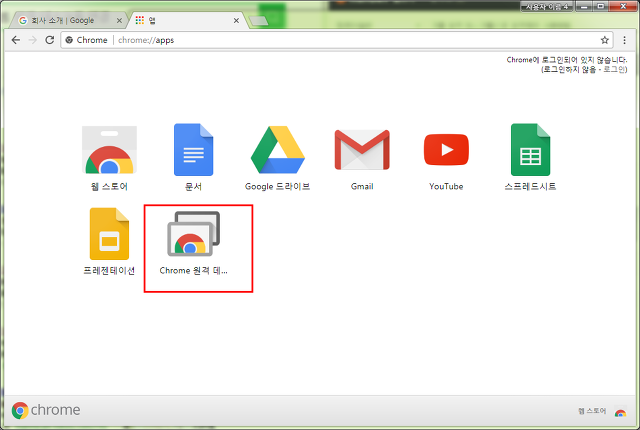Open Google 드라이브 app
Viewport: 640px width, 430px height.
278,150
